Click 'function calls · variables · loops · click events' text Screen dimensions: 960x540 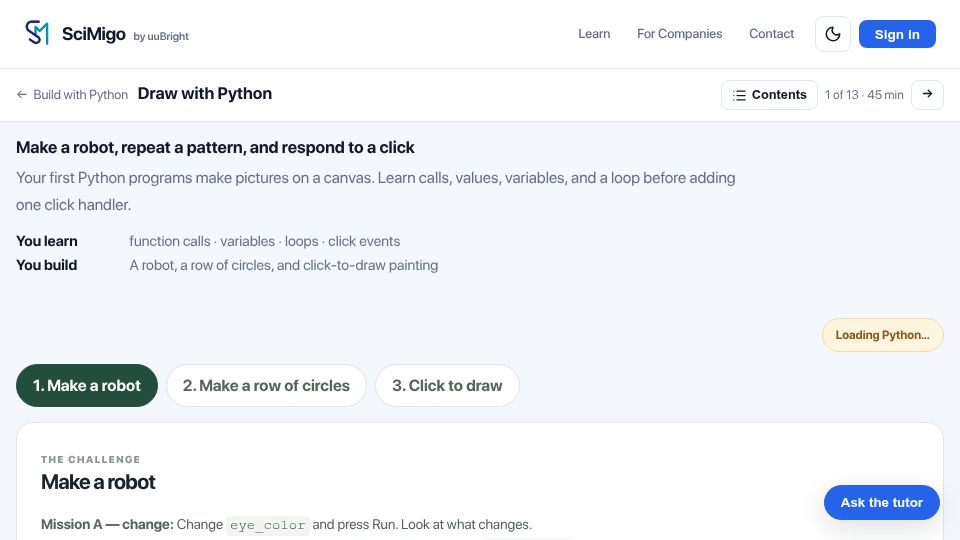pyautogui.click(x=264, y=241)
